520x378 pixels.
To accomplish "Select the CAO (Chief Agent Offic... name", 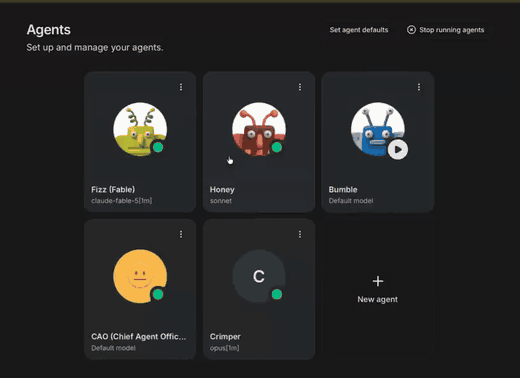I will click(x=139, y=336).
